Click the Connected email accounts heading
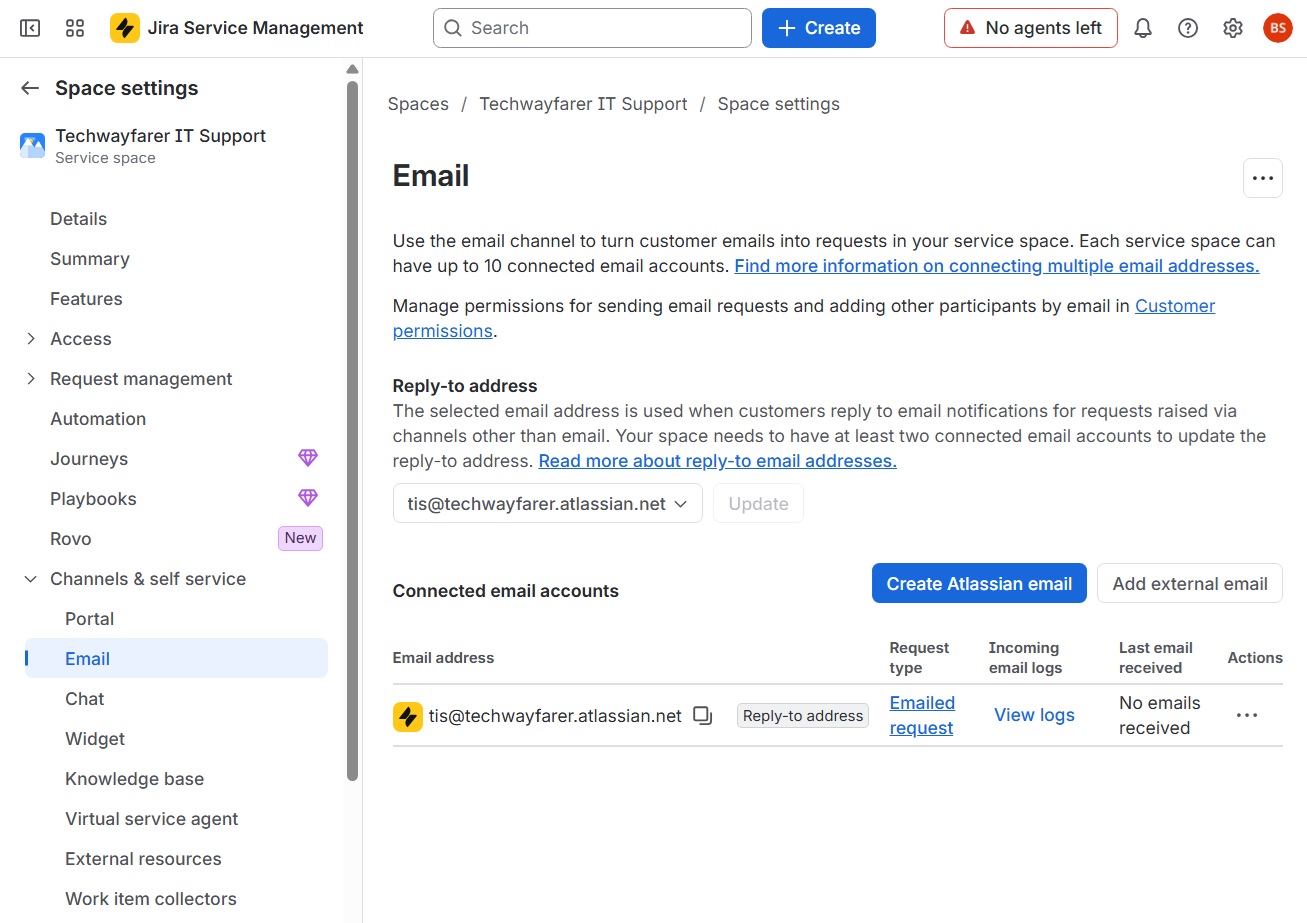Screen dimensions: 1307x923 coord(505,591)
